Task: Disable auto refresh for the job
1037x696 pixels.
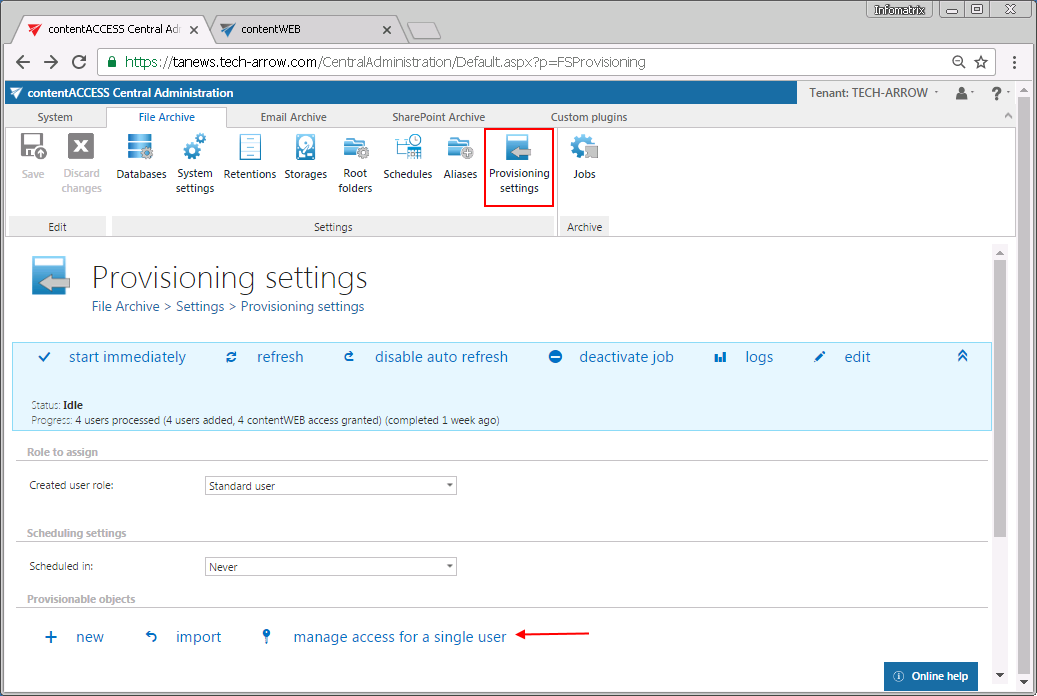Action: (440, 357)
